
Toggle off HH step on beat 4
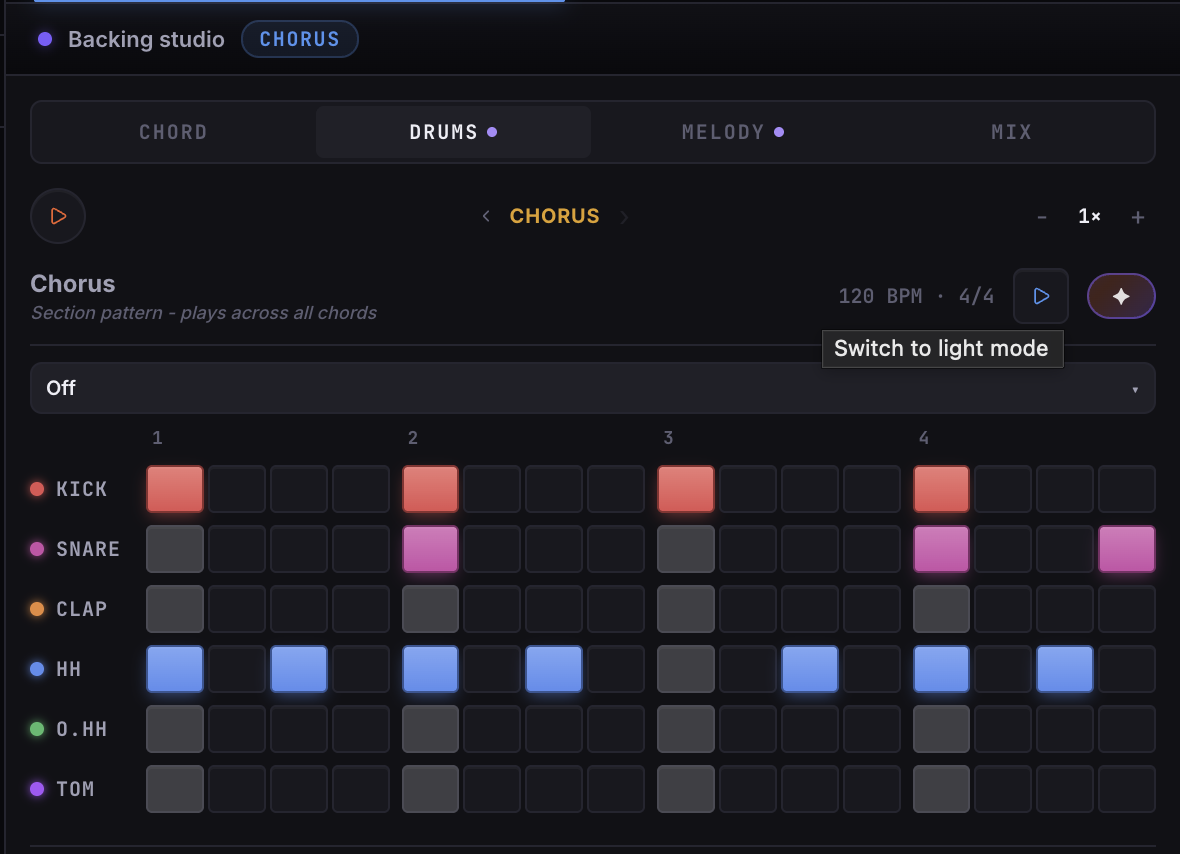pyautogui.click(x=941, y=669)
